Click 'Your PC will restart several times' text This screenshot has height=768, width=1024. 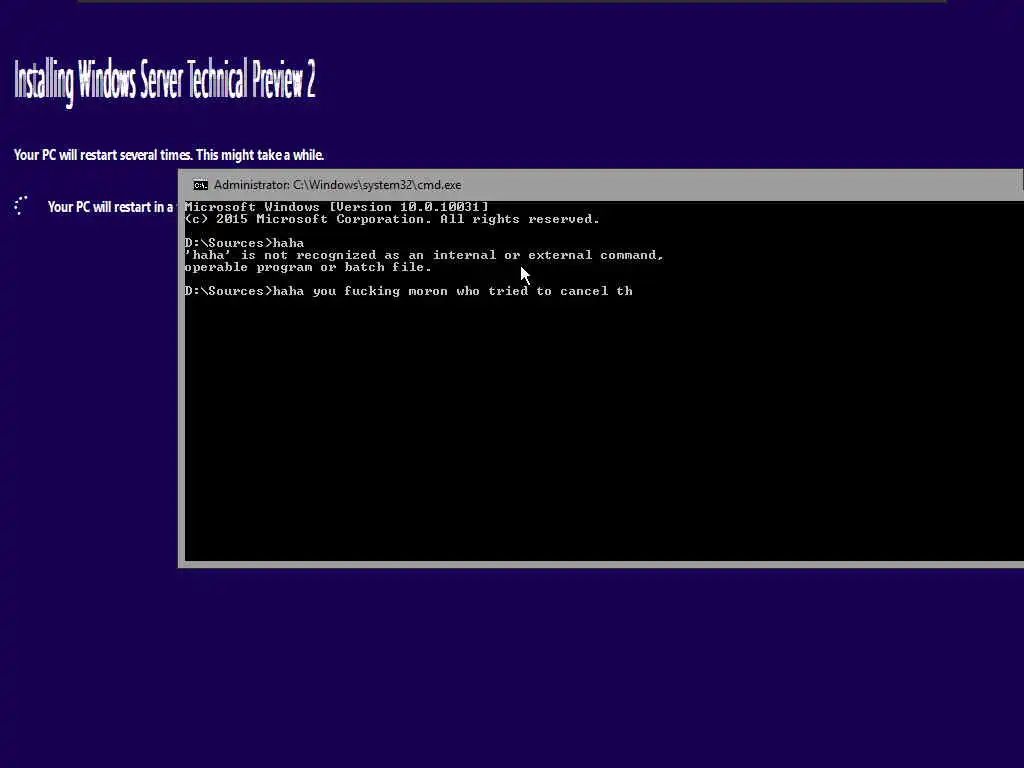[x=169, y=155]
